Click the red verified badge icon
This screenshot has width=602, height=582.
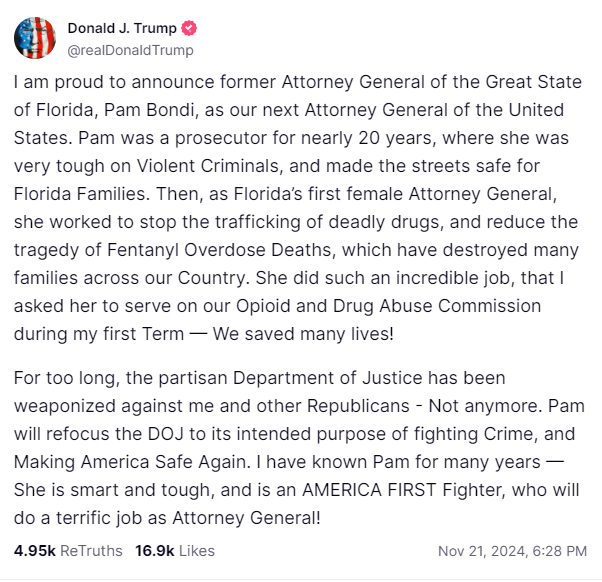pos(187,28)
